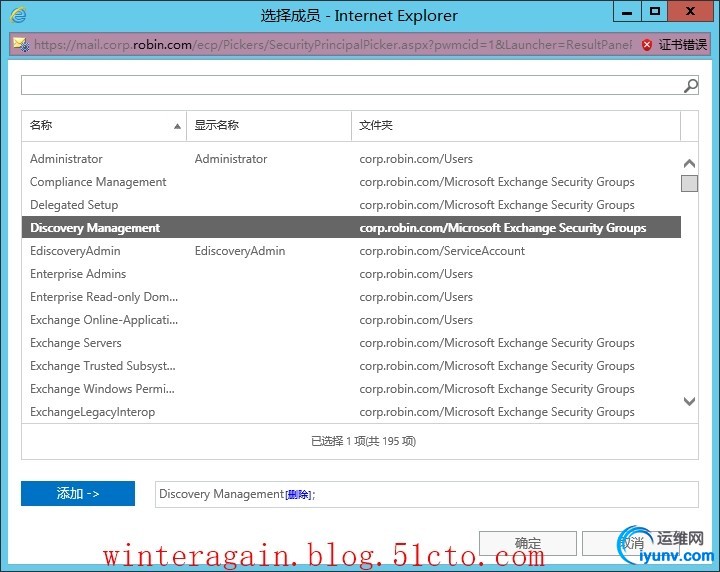Click the mail page icon in address bar
This screenshot has width=720, height=572.
tap(21, 45)
